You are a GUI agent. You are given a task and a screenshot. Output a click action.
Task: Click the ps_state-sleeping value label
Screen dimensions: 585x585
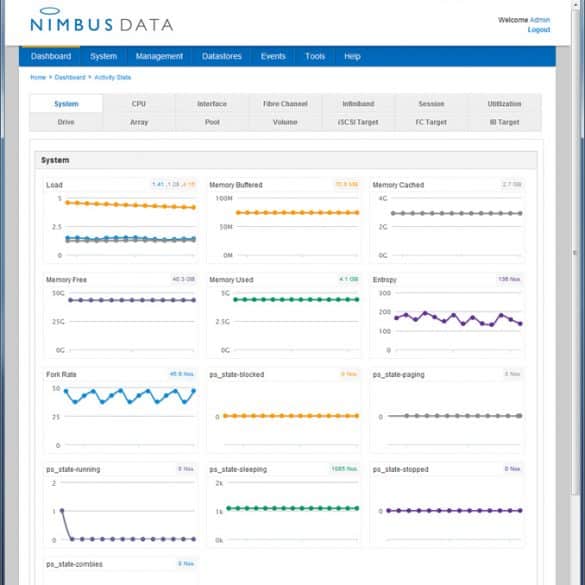click(x=344, y=469)
